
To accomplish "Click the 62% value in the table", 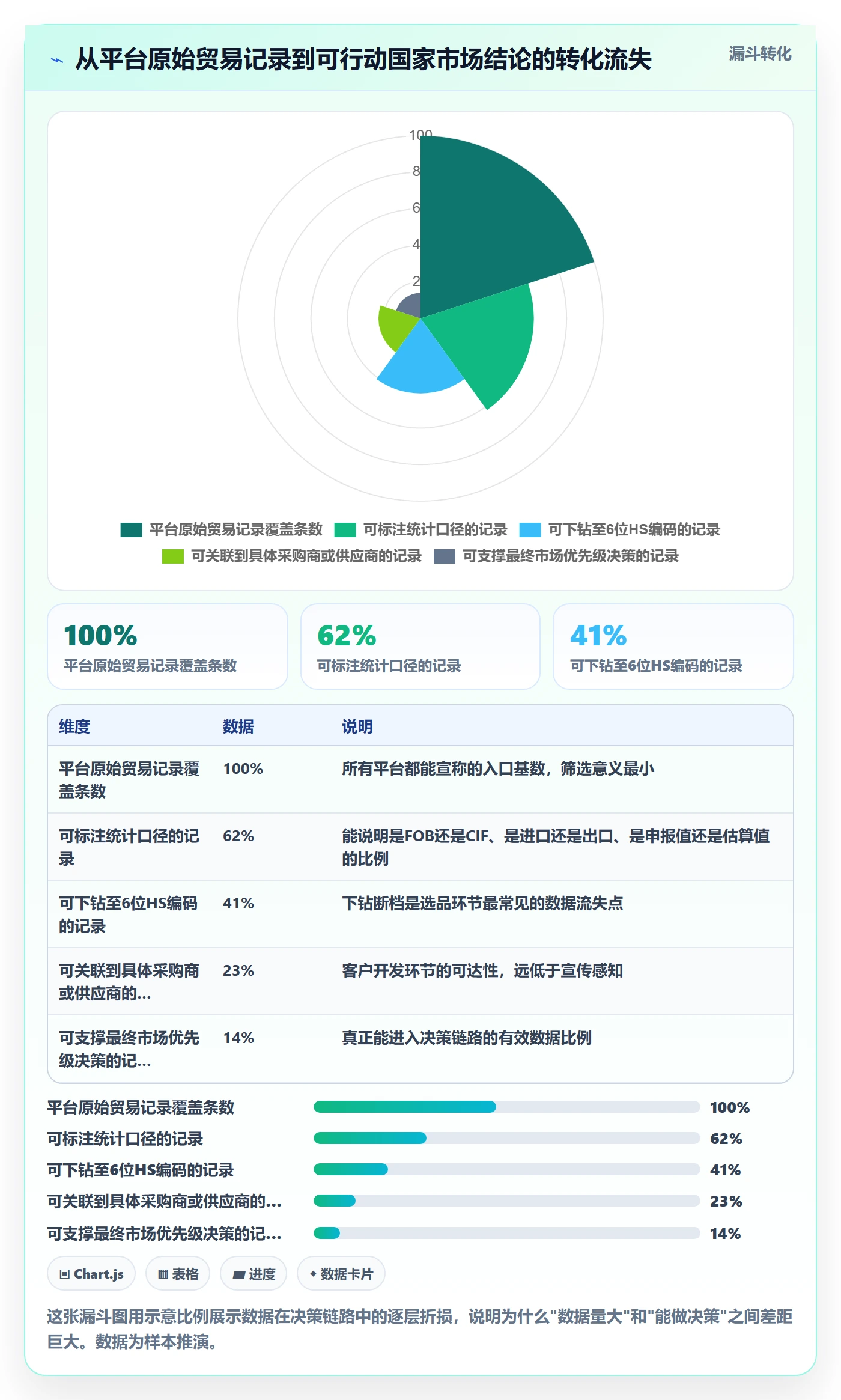I will tap(238, 836).
